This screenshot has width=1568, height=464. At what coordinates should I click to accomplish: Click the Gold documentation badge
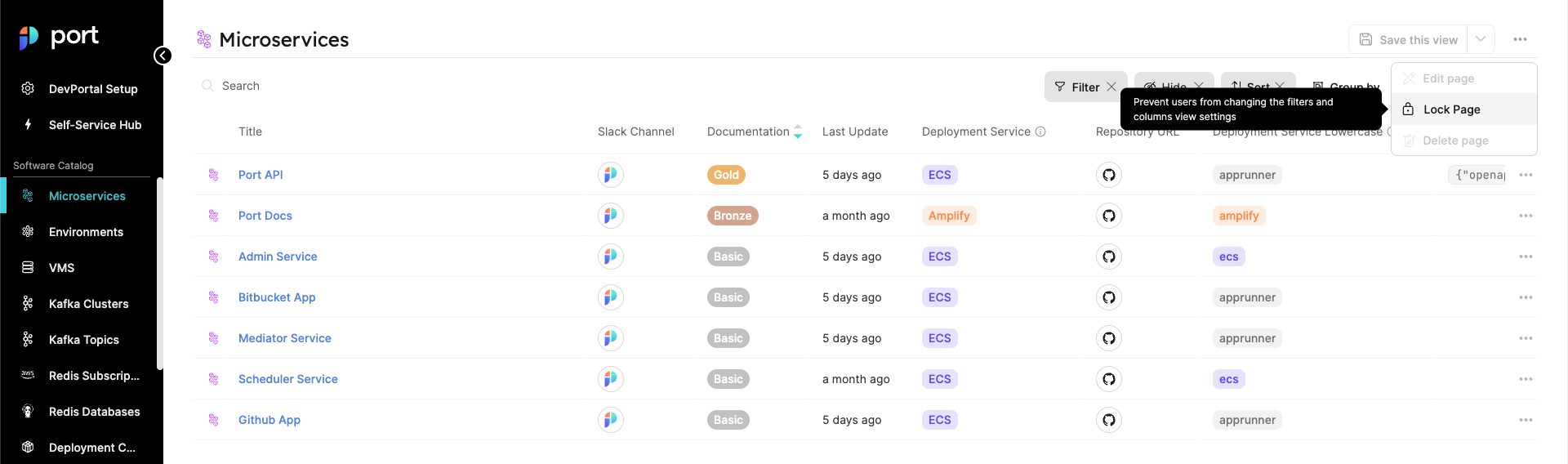pos(726,175)
